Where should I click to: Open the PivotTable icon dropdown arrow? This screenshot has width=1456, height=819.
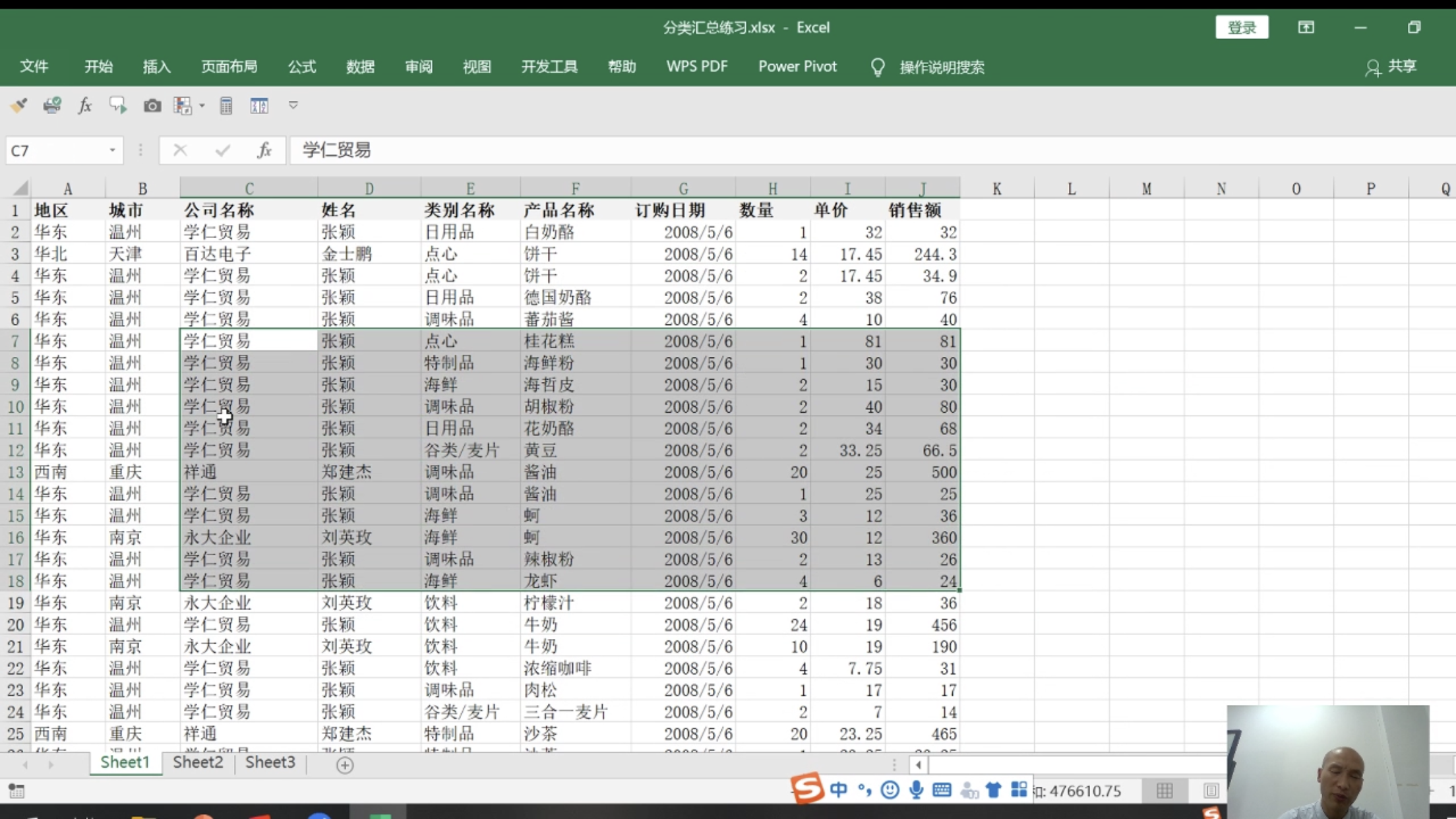(x=202, y=106)
